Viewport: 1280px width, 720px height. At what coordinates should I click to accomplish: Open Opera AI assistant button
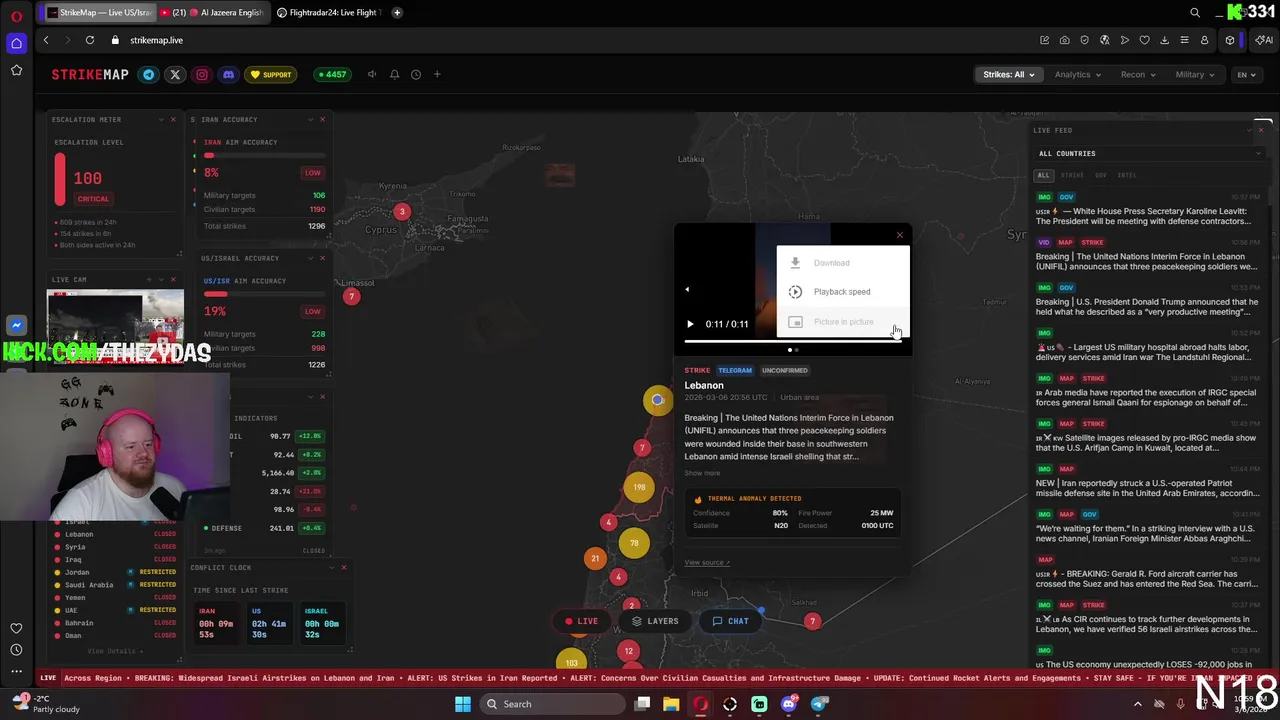pos(1264,40)
